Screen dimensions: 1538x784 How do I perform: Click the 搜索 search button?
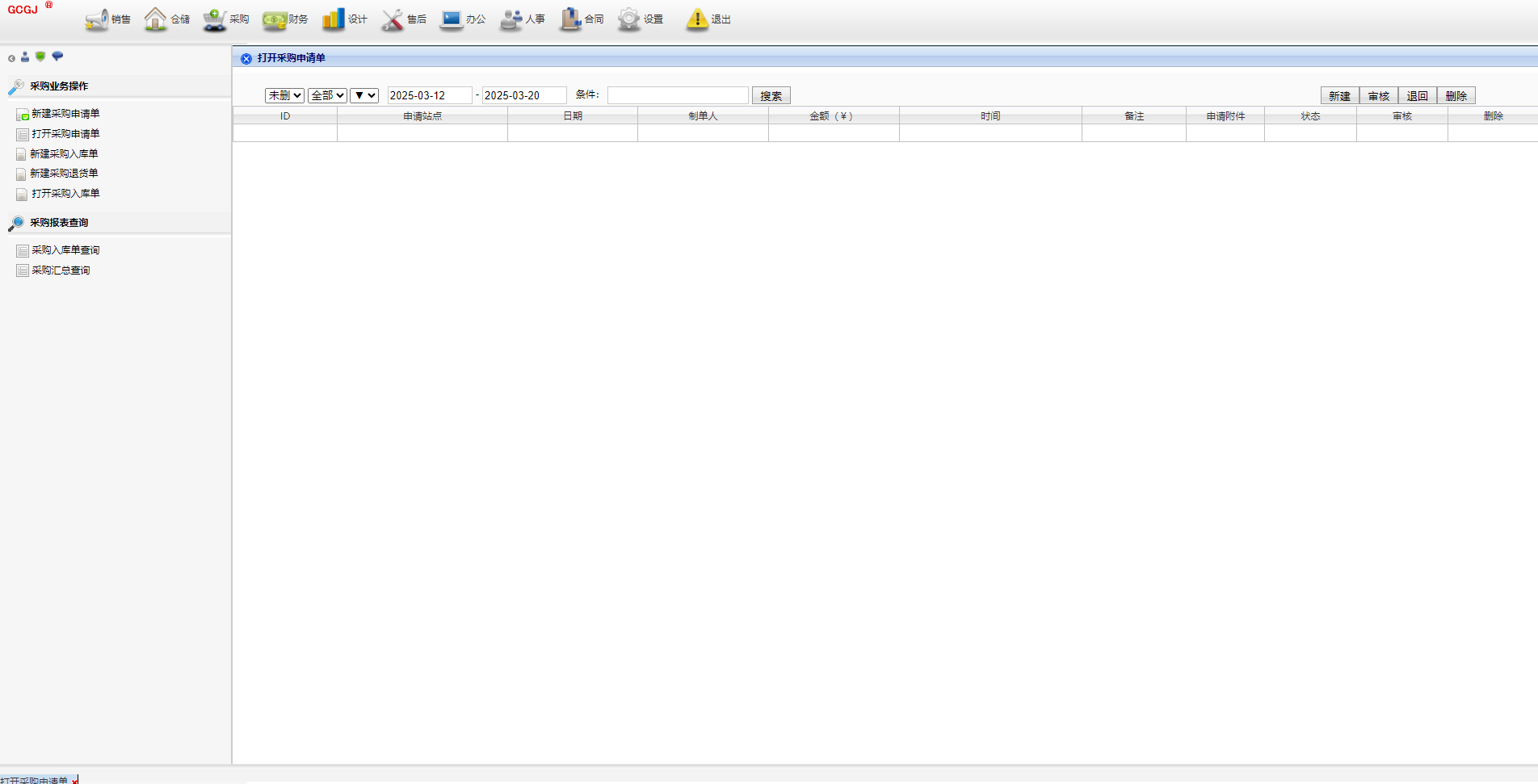click(x=771, y=96)
